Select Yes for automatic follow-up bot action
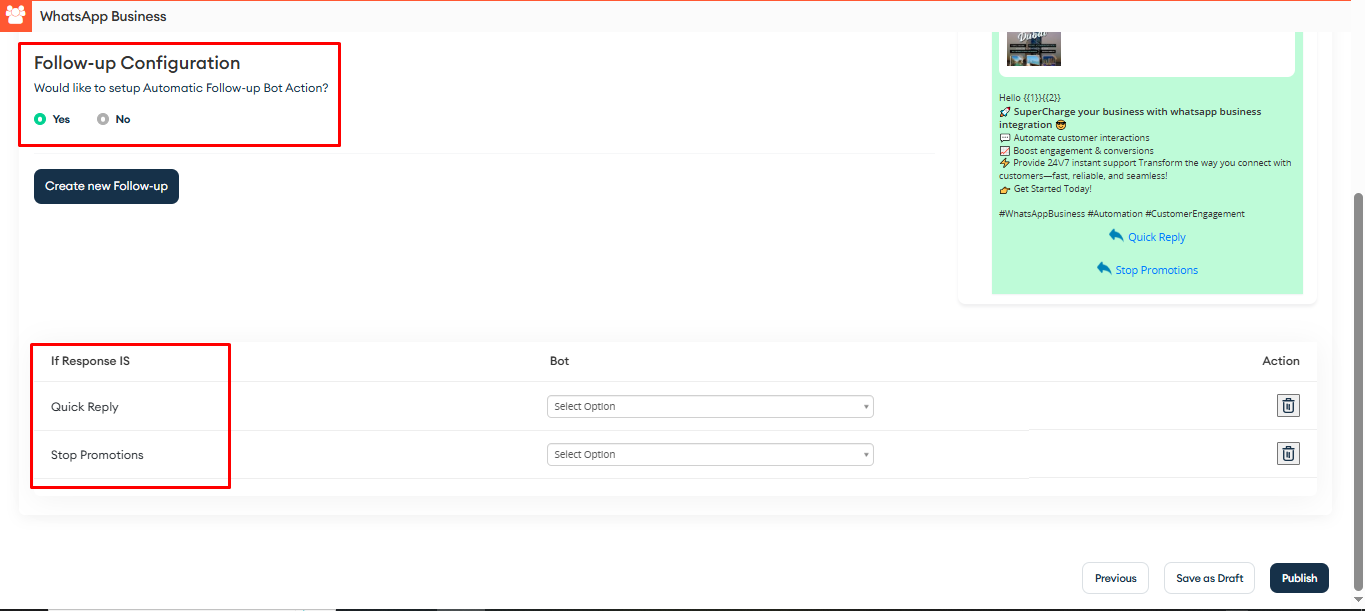Image resolution: width=1365 pixels, height=611 pixels. [40, 119]
